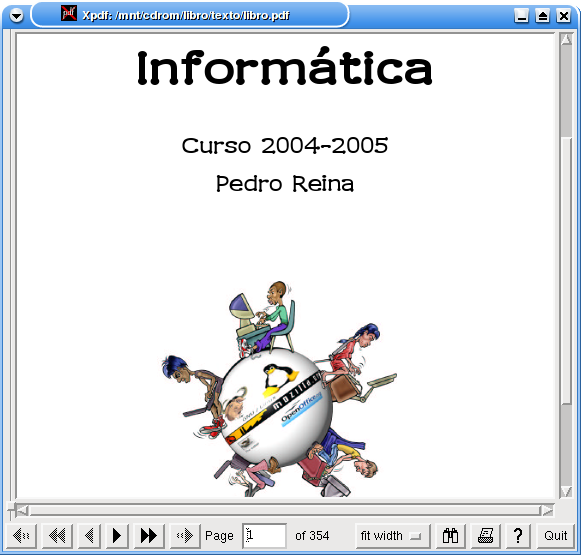Shade the window with the roll-up button
581x555 pixels.
(x=542, y=16)
